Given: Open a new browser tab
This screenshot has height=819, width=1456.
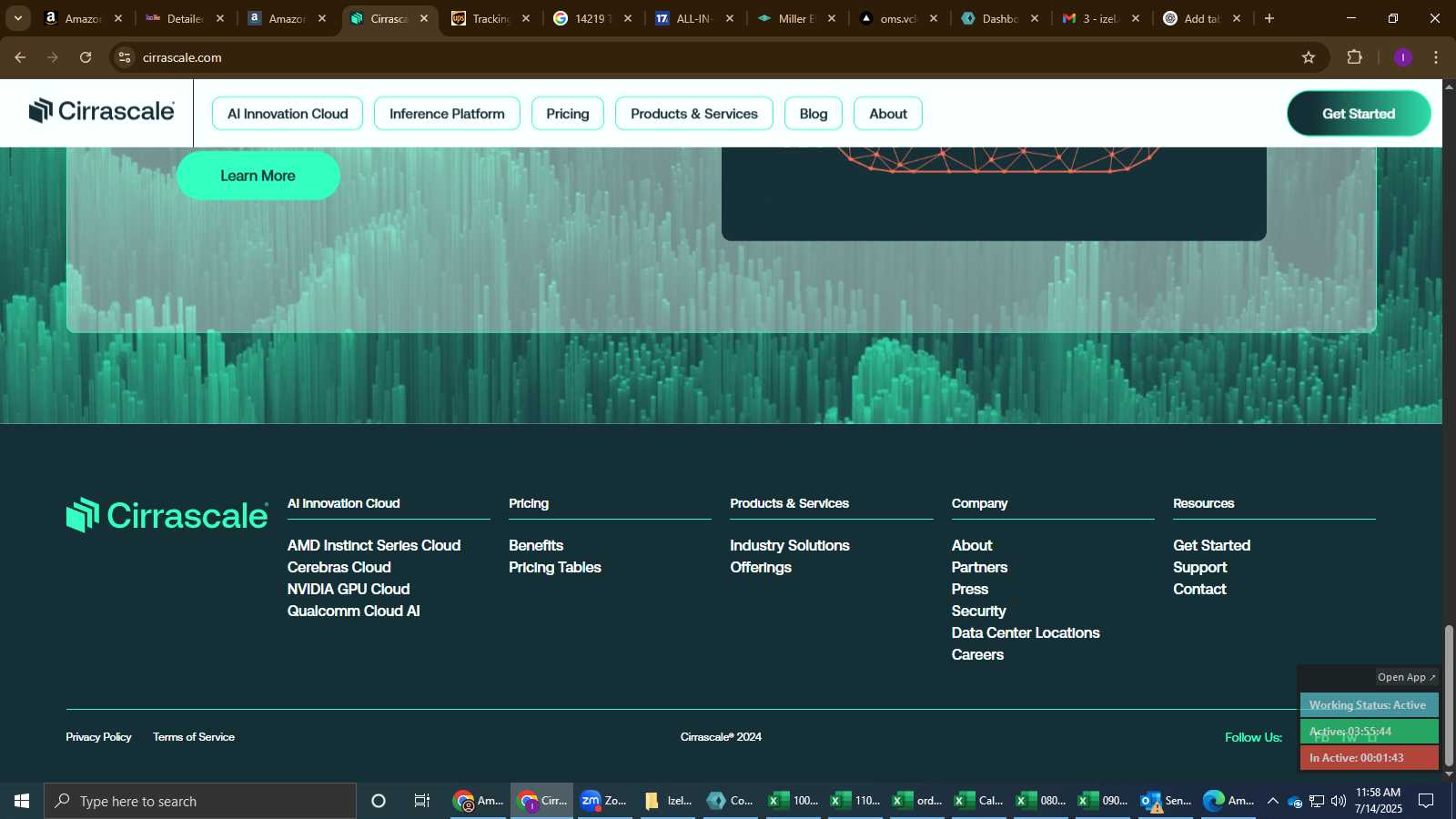Looking at the screenshot, I should [x=1269, y=18].
